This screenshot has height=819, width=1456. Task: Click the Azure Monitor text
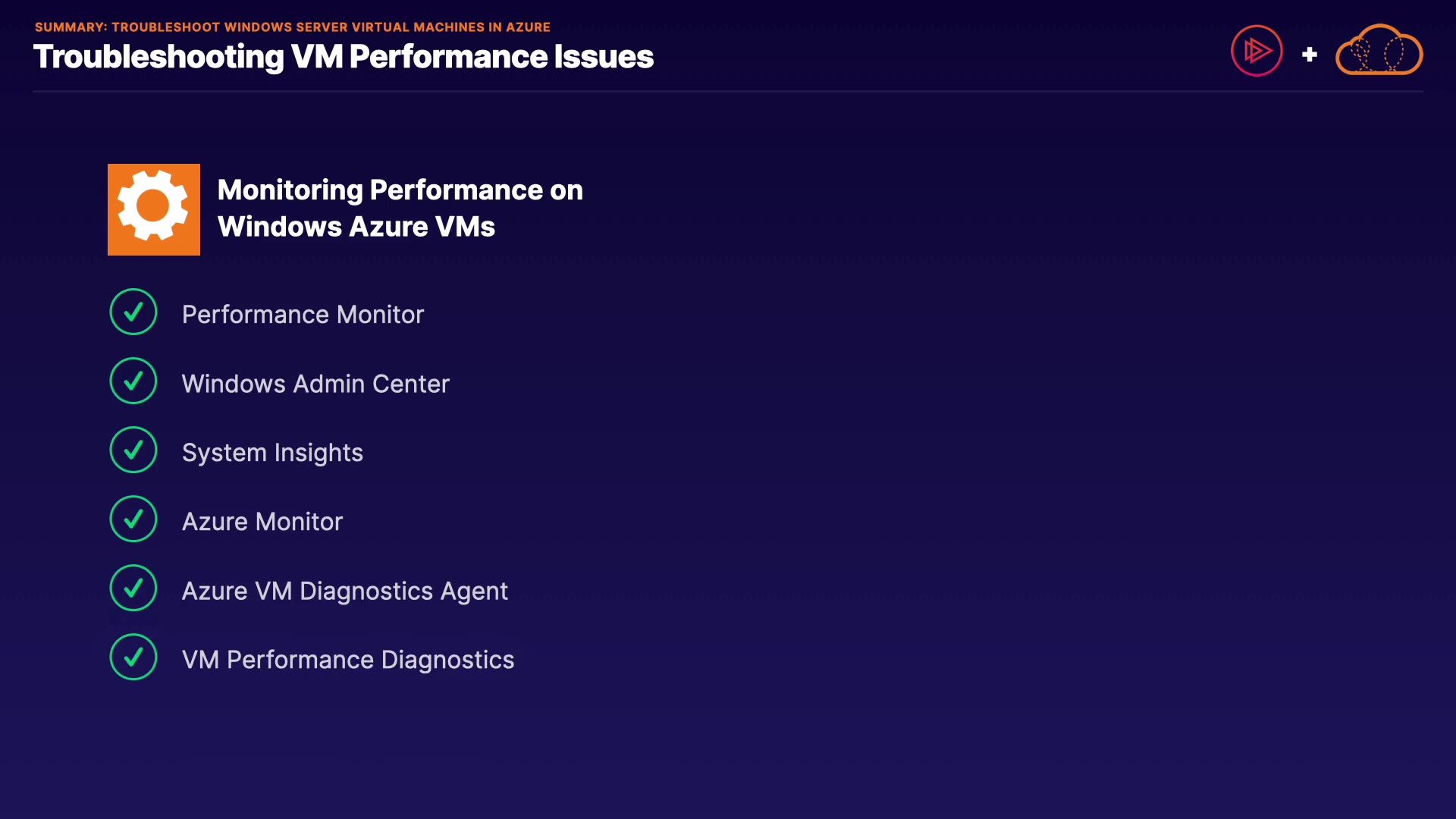click(x=262, y=522)
